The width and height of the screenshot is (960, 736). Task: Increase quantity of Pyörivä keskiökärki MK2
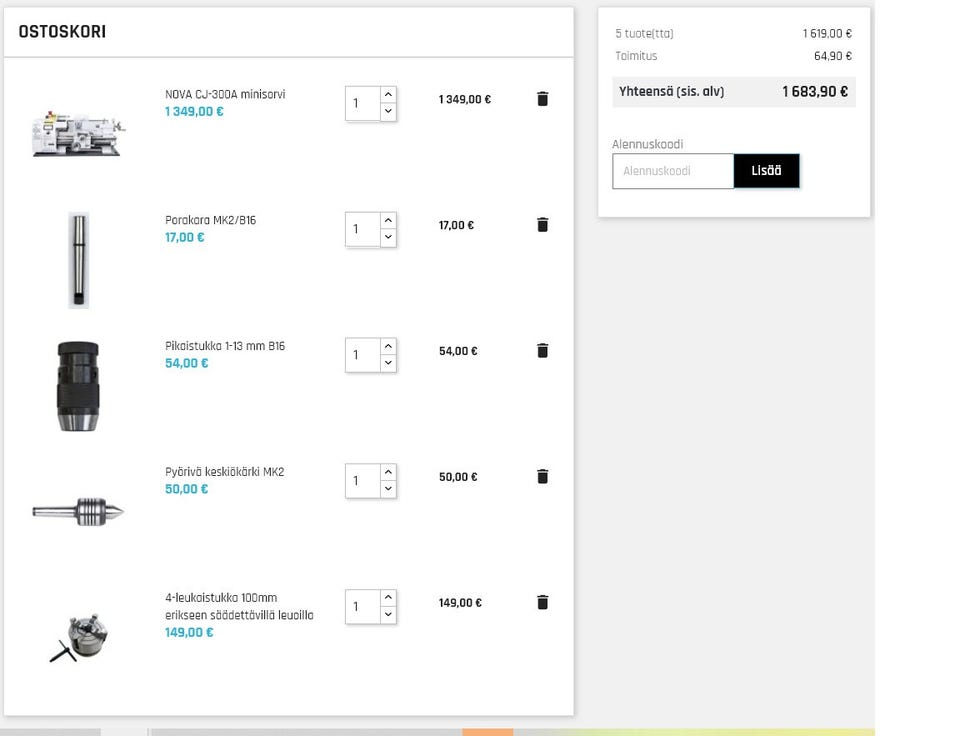click(388, 472)
